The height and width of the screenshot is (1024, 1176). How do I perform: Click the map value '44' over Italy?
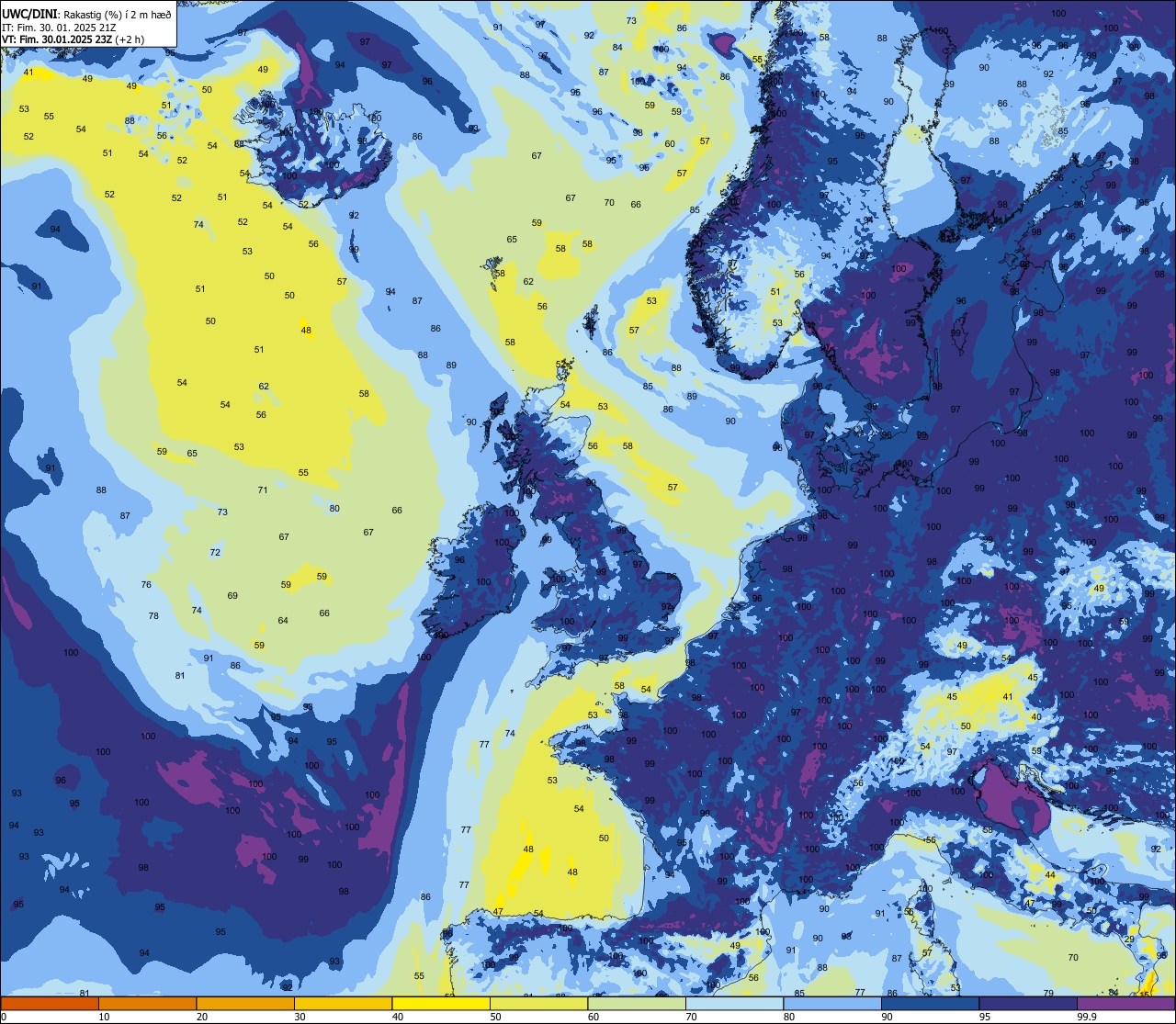[1050, 875]
